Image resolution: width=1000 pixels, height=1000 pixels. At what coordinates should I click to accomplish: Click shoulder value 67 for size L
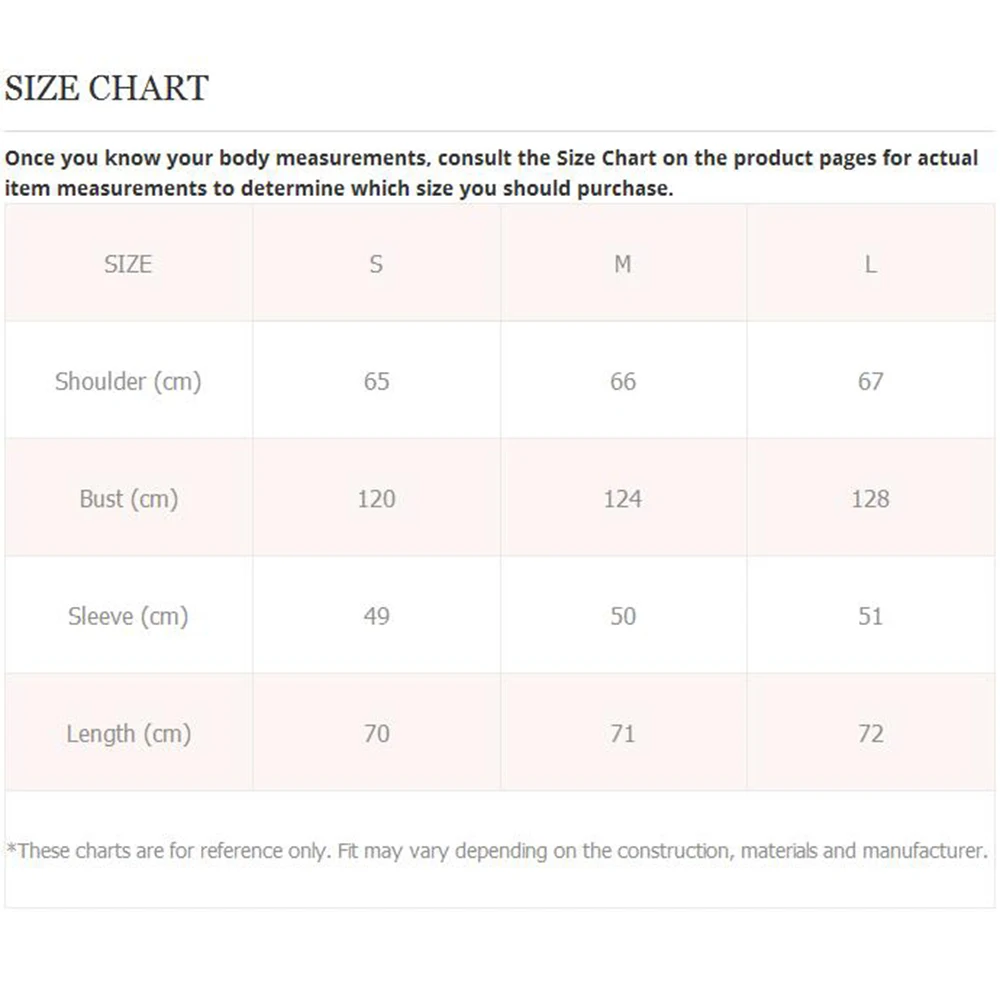pyautogui.click(x=871, y=381)
